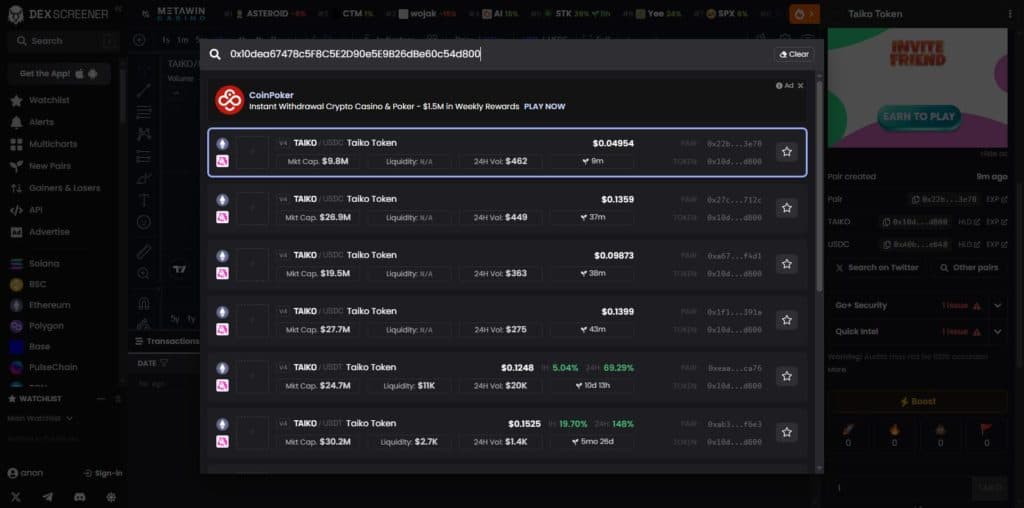Click the red flag reaction icon
The width and height of the screenshot is (1024, 508).
pyautogui.click(x=986, y=435)
